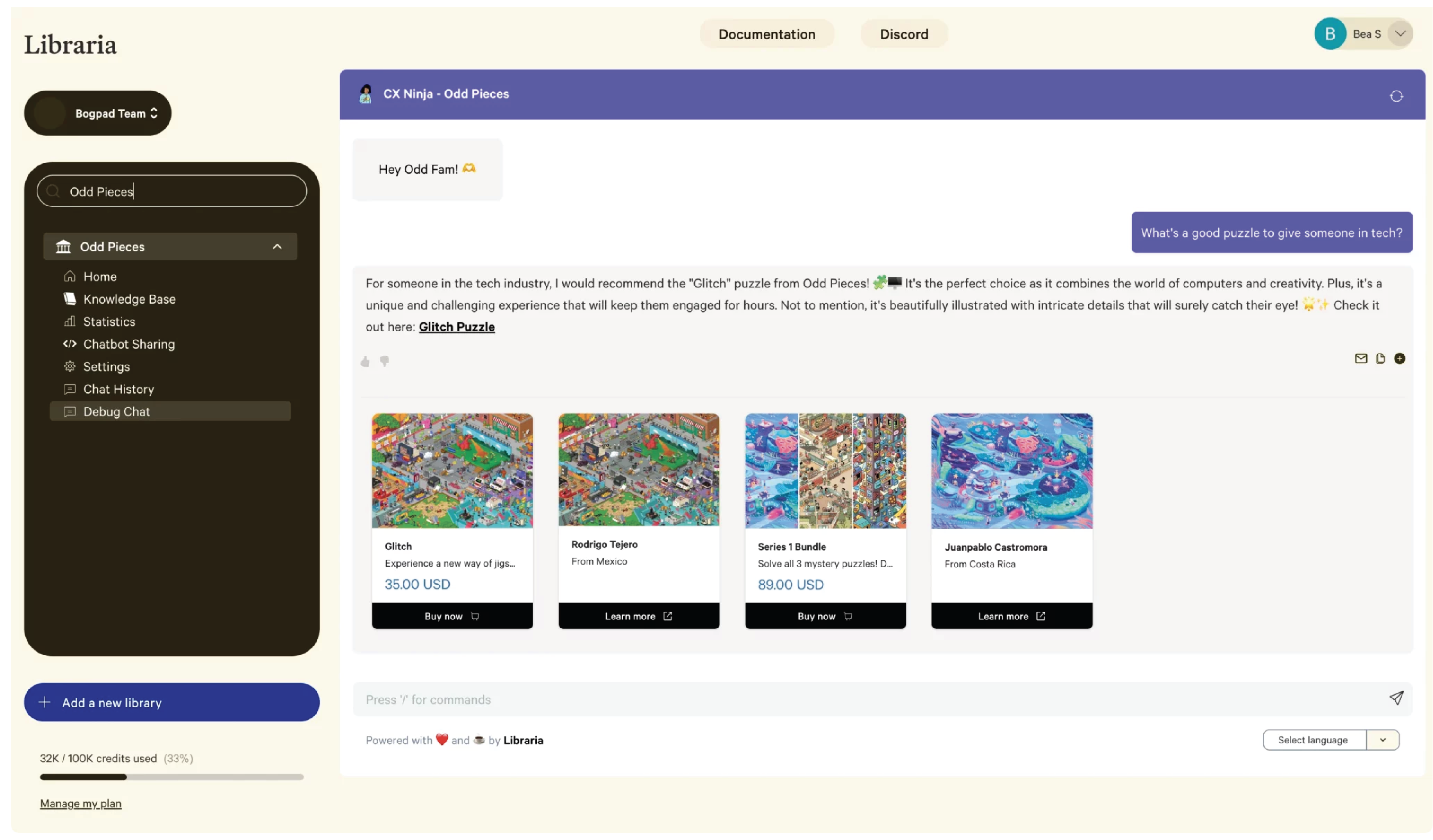Click the Press '/' for commands input field
Screen dimensions: 1433x840
[x=683, y=699]
